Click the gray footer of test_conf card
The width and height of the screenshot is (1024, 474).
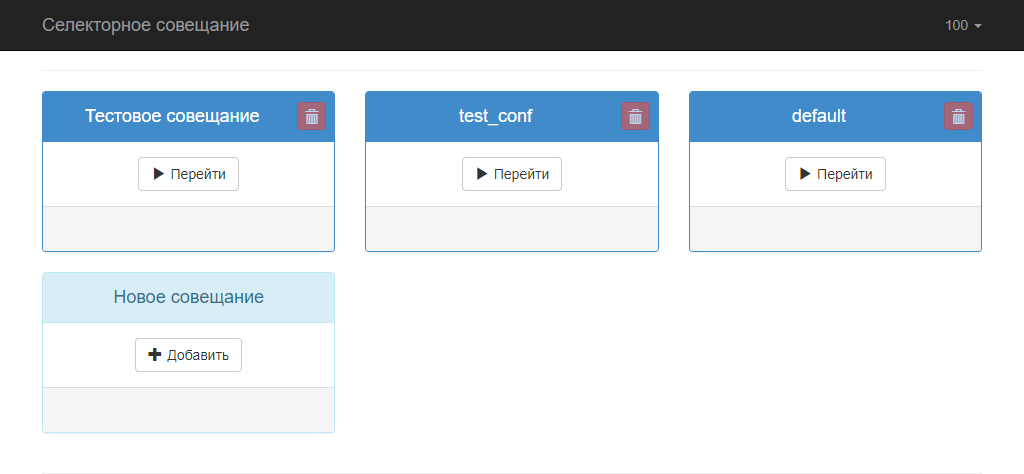click(x=512, y=229)
